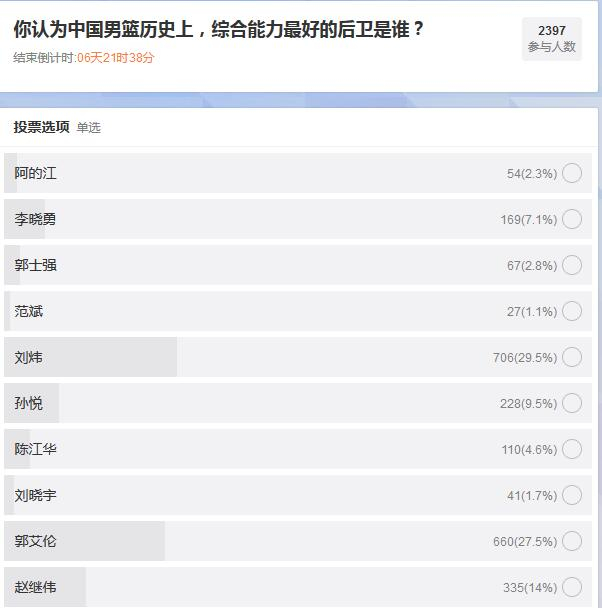The height and width of the screenshot is (608, 602).
Task: Click the 投票选项 section header
Action: pos(41,127)
